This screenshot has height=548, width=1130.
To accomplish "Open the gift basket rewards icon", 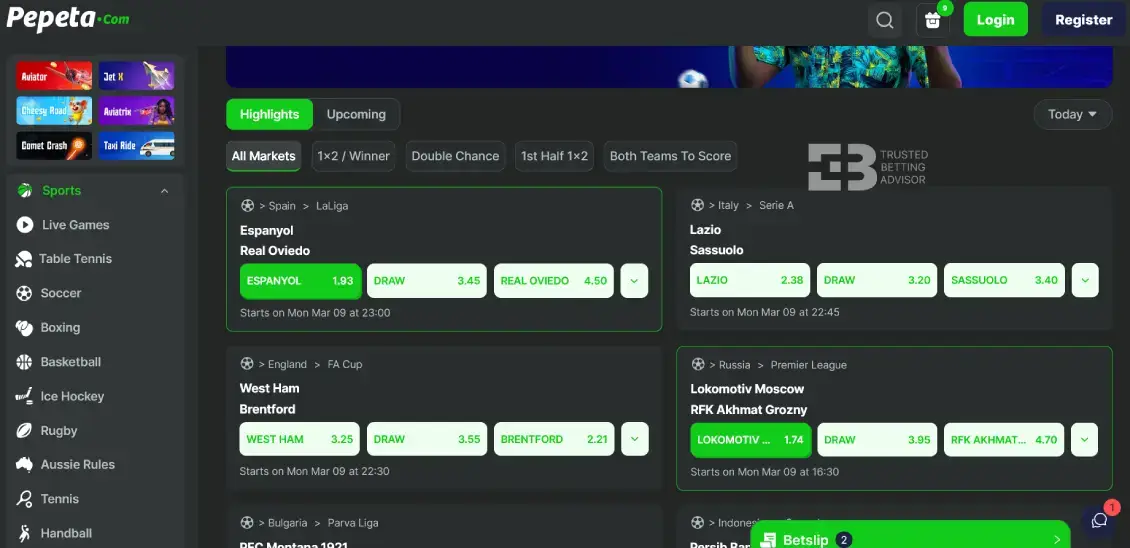I will [933, 20].
